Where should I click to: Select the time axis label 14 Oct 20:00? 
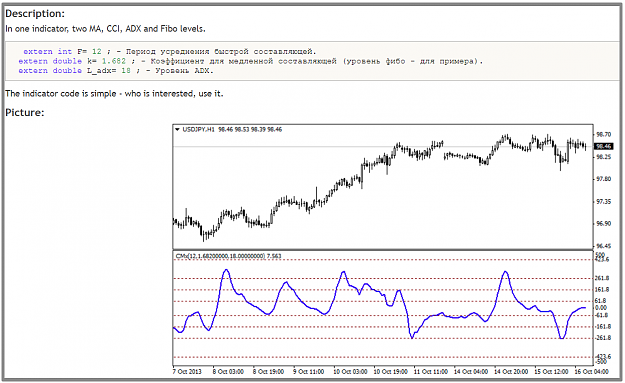pyautogui.click(x=511, y=371)
